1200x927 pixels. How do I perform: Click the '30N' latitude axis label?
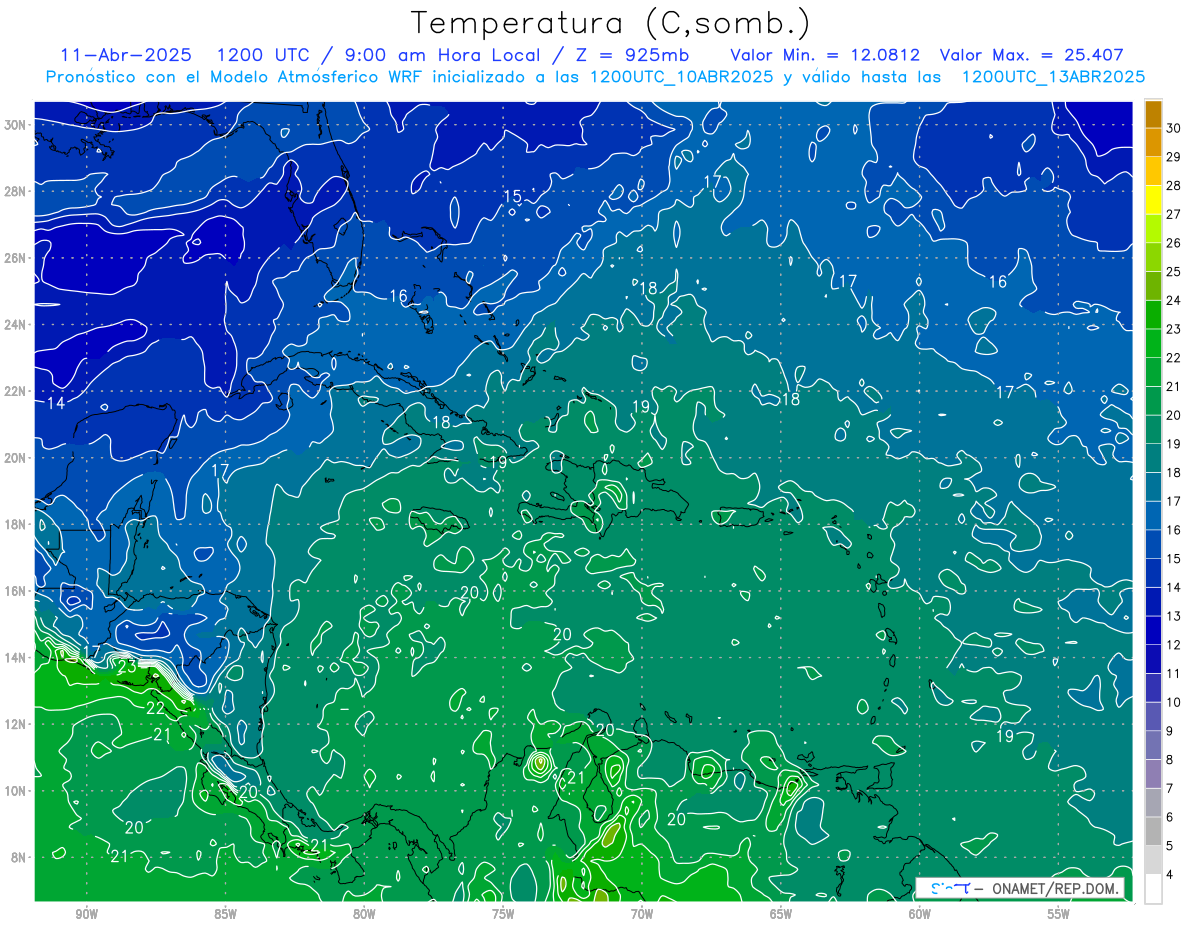(17, 125)
